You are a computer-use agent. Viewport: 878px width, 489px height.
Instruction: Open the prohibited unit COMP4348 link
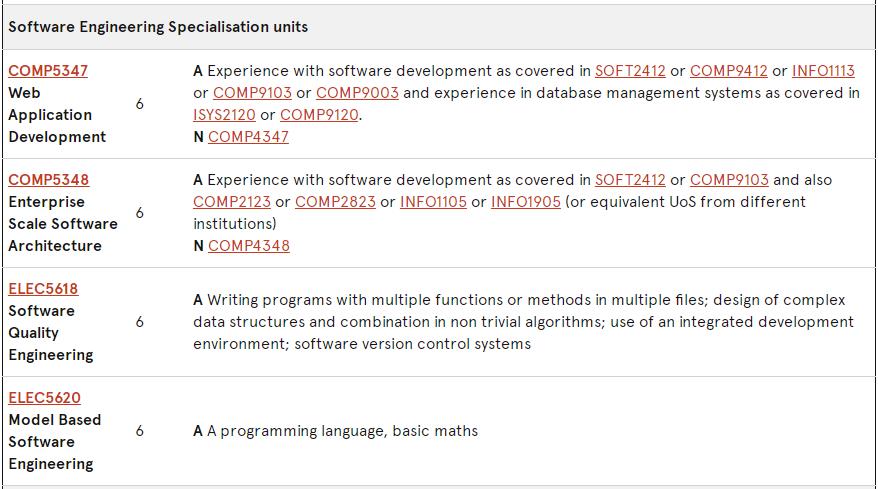[249, 246]
